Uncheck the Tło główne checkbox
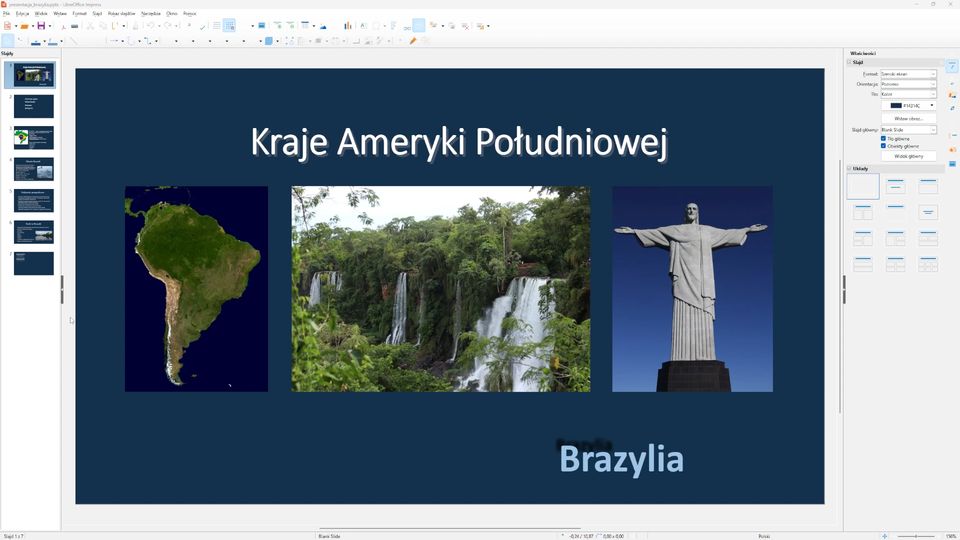The height and width of the screenshot is (540, 960). (883, 138)
